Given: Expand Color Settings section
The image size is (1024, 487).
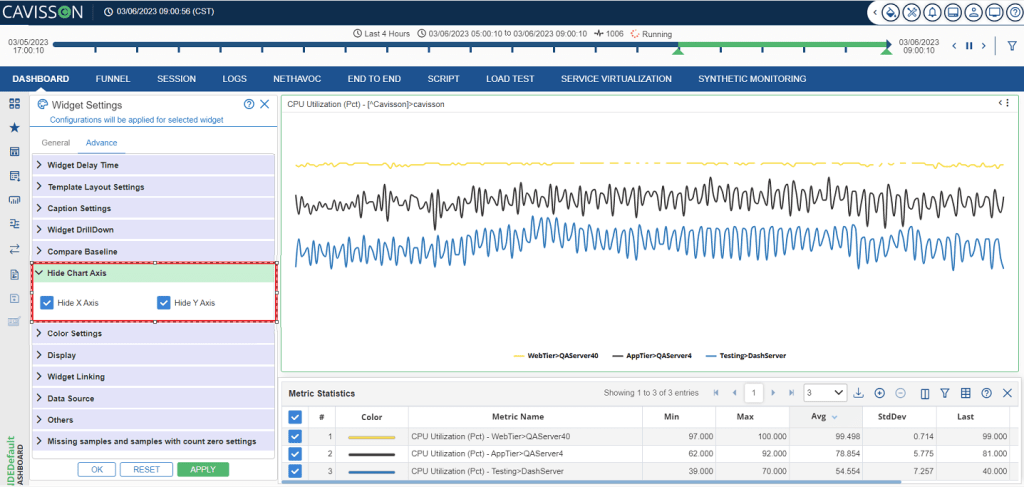Looking at the screenshot, I should tap(153, 334).
